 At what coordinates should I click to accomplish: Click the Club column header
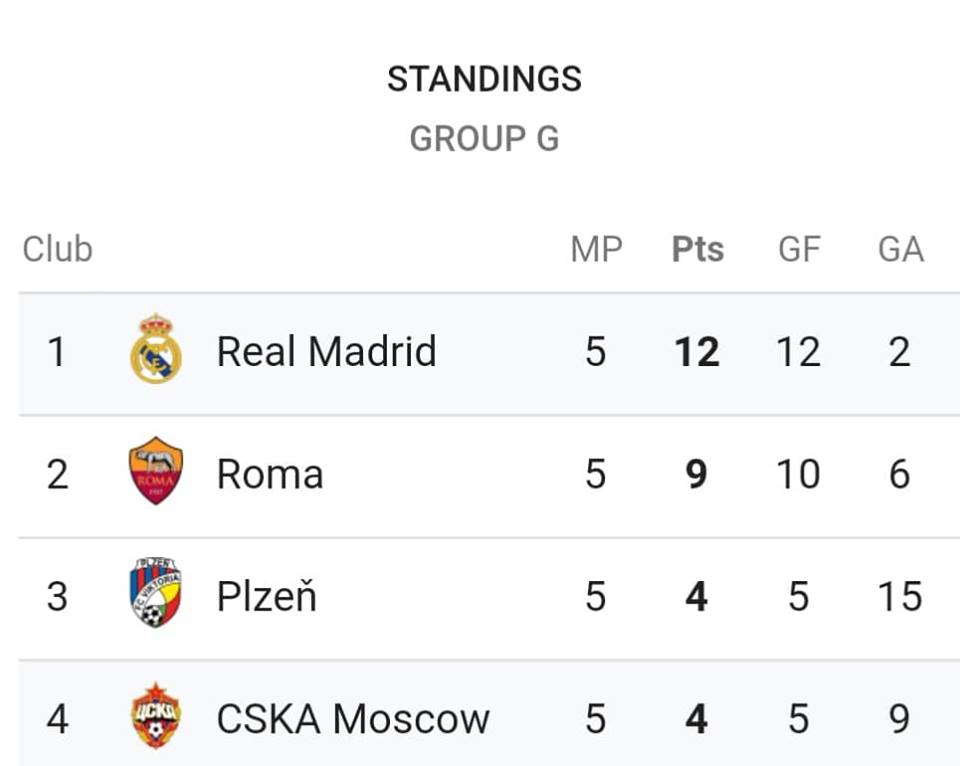tap(58, 249)
